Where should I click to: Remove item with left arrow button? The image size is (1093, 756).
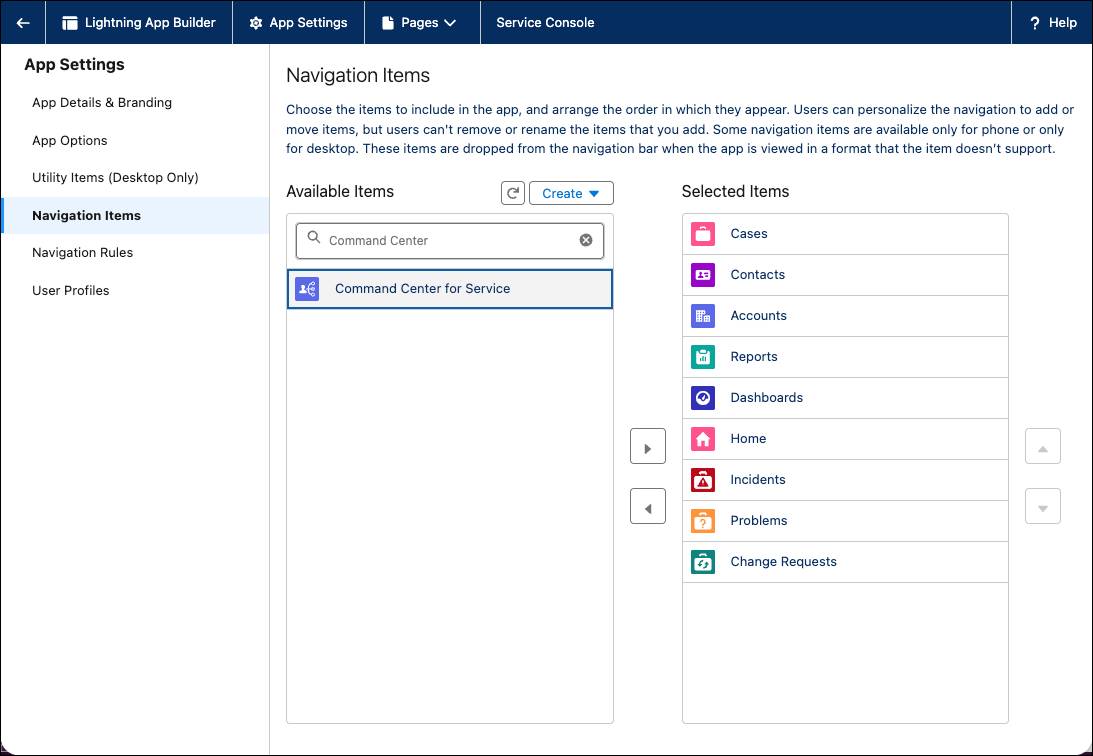point(648,507)
